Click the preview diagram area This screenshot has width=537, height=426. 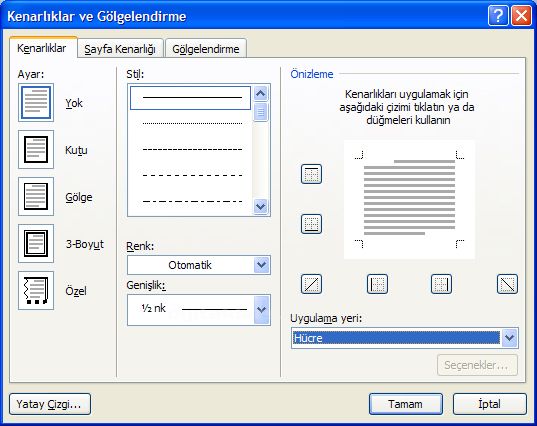coord(409,199)
